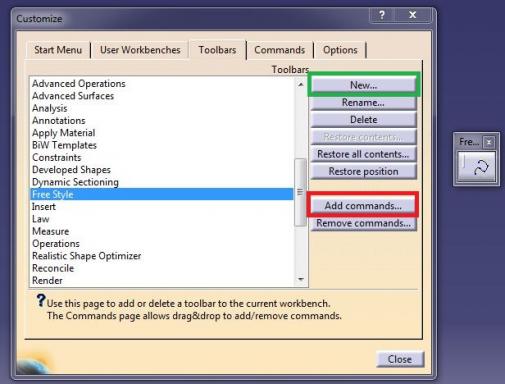Switch to the Start Menu tab
This screenshot has height=384, width=505.
(58, 50)
